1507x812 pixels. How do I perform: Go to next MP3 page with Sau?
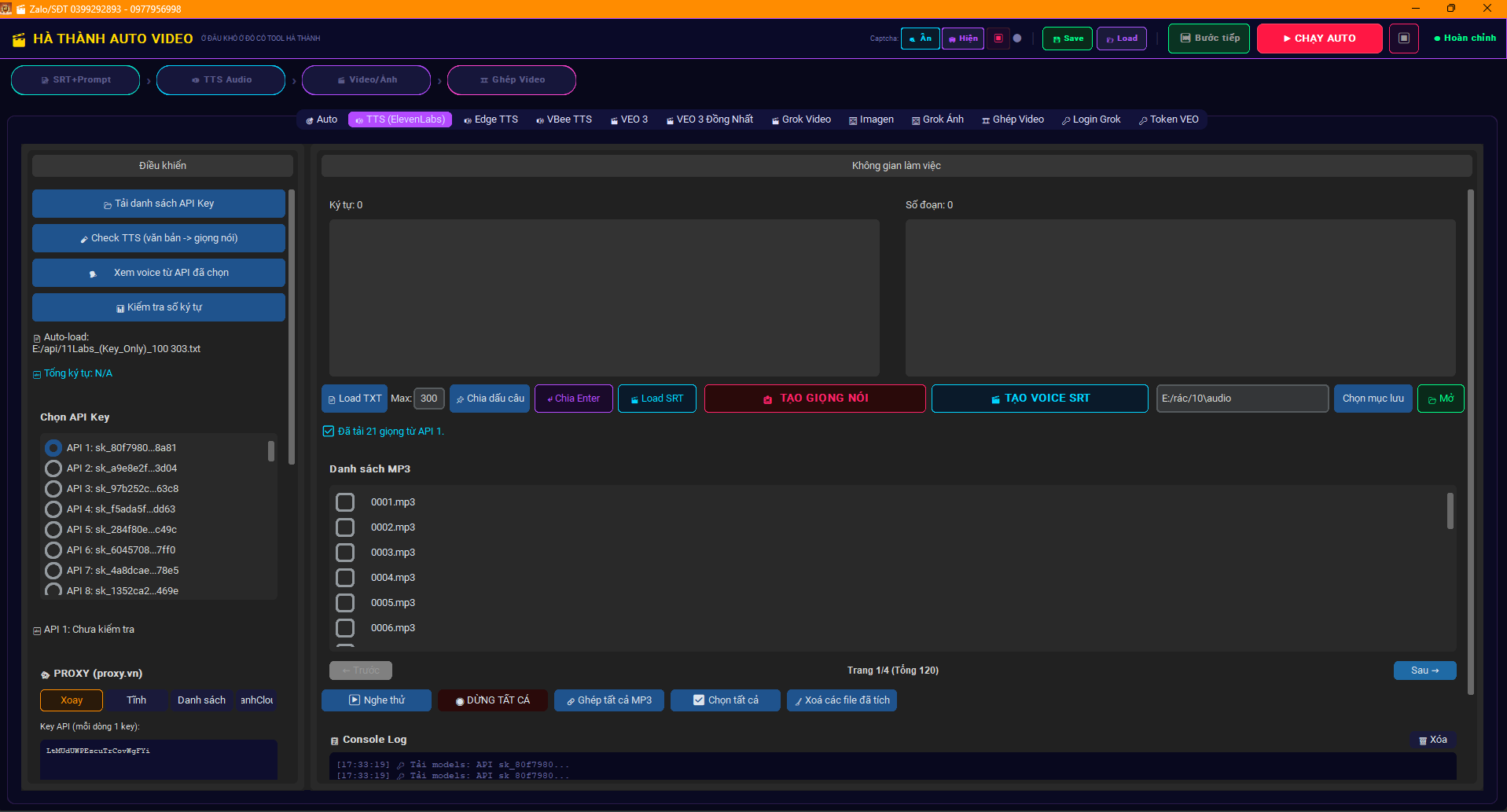1424,671
